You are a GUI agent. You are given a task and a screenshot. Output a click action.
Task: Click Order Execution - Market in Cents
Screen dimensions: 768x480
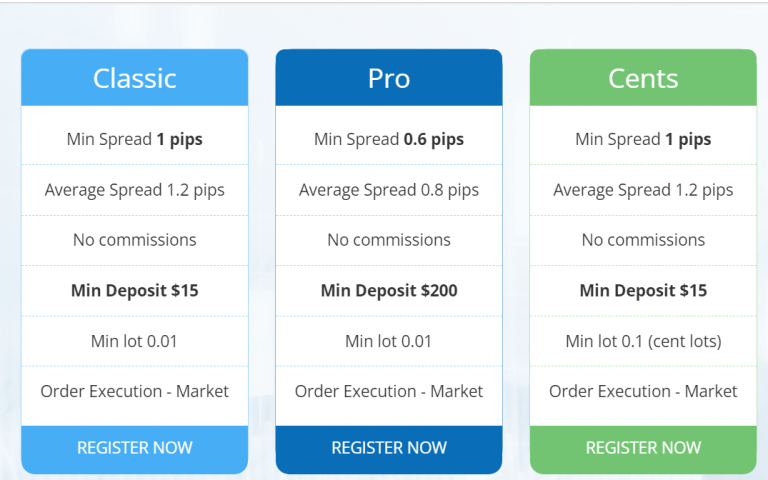coord(643,391)
